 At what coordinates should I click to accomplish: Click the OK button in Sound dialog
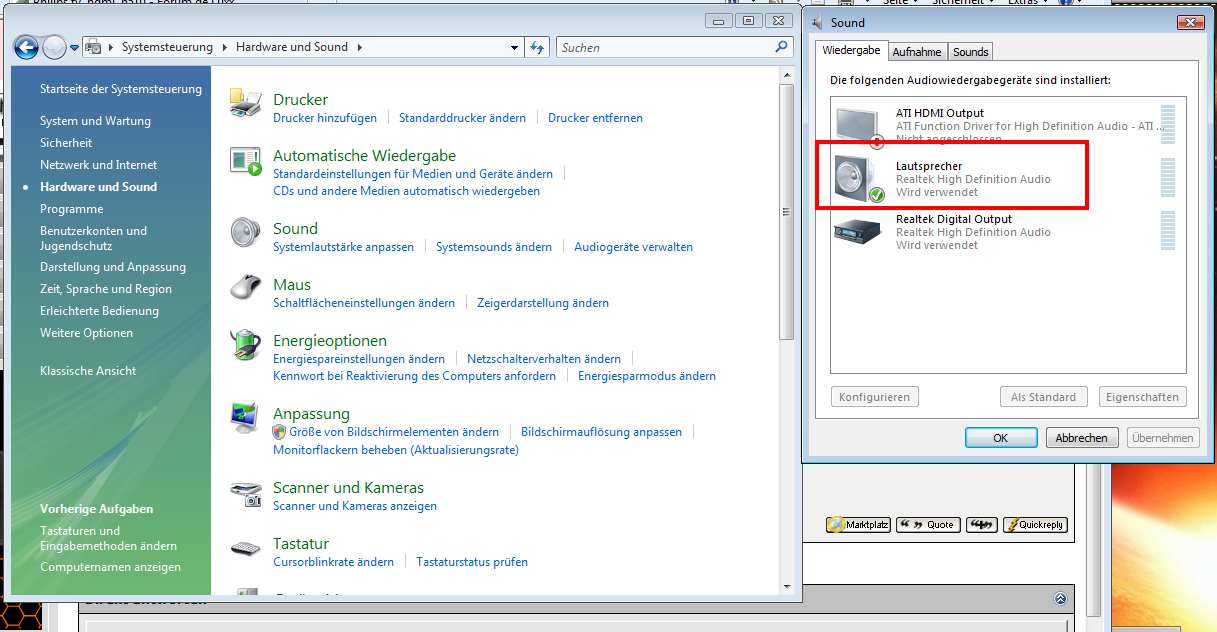click(1001, 438)
